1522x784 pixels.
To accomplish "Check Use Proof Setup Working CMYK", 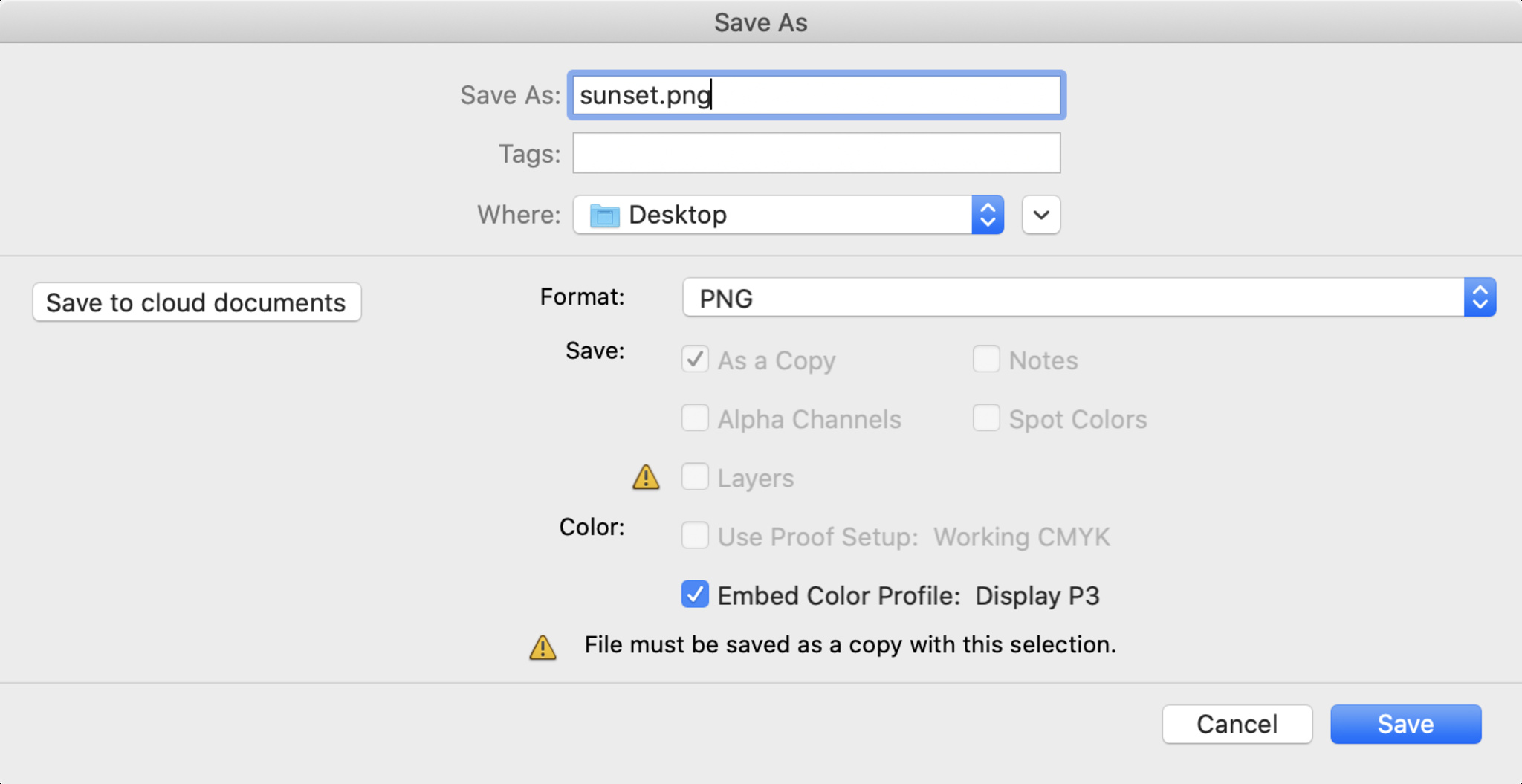I will point(695,536).
